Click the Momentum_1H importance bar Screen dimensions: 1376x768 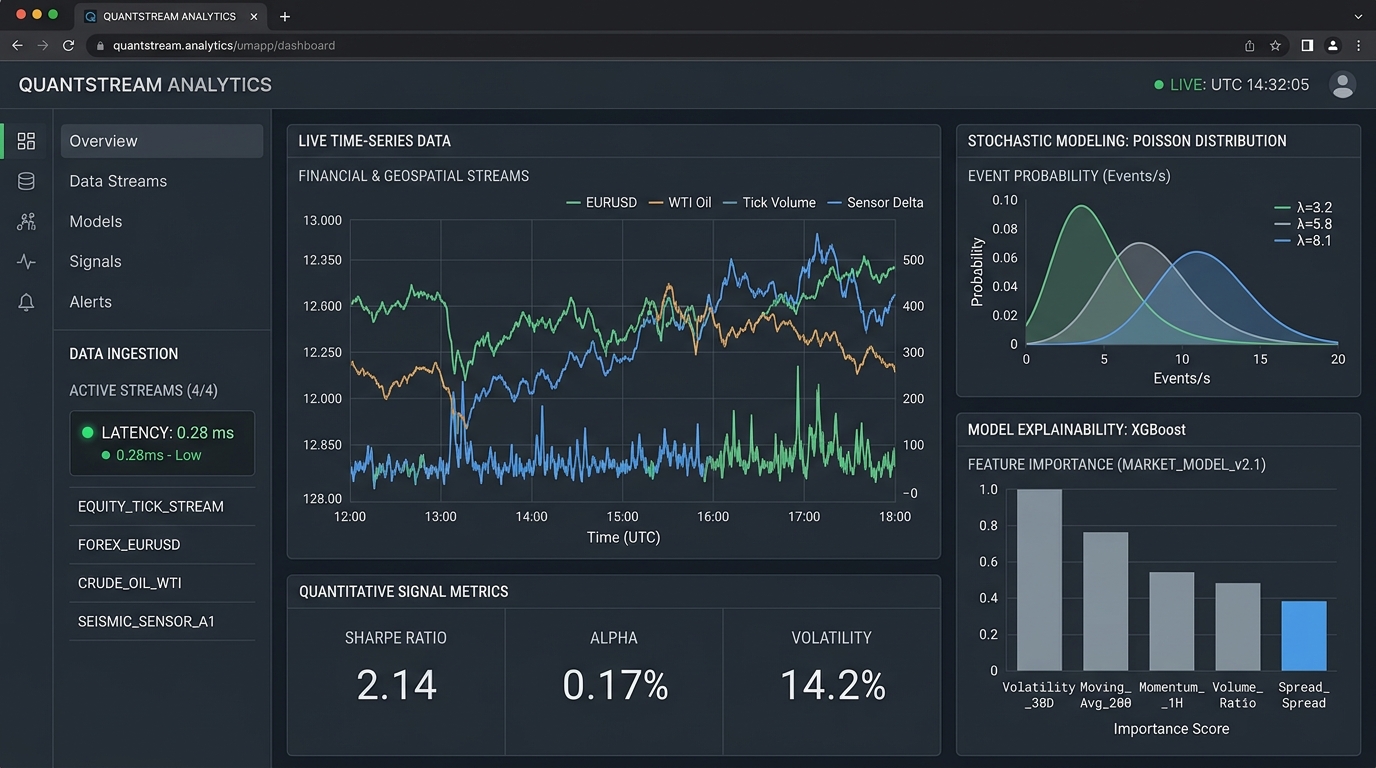[x=1171, y=621]
